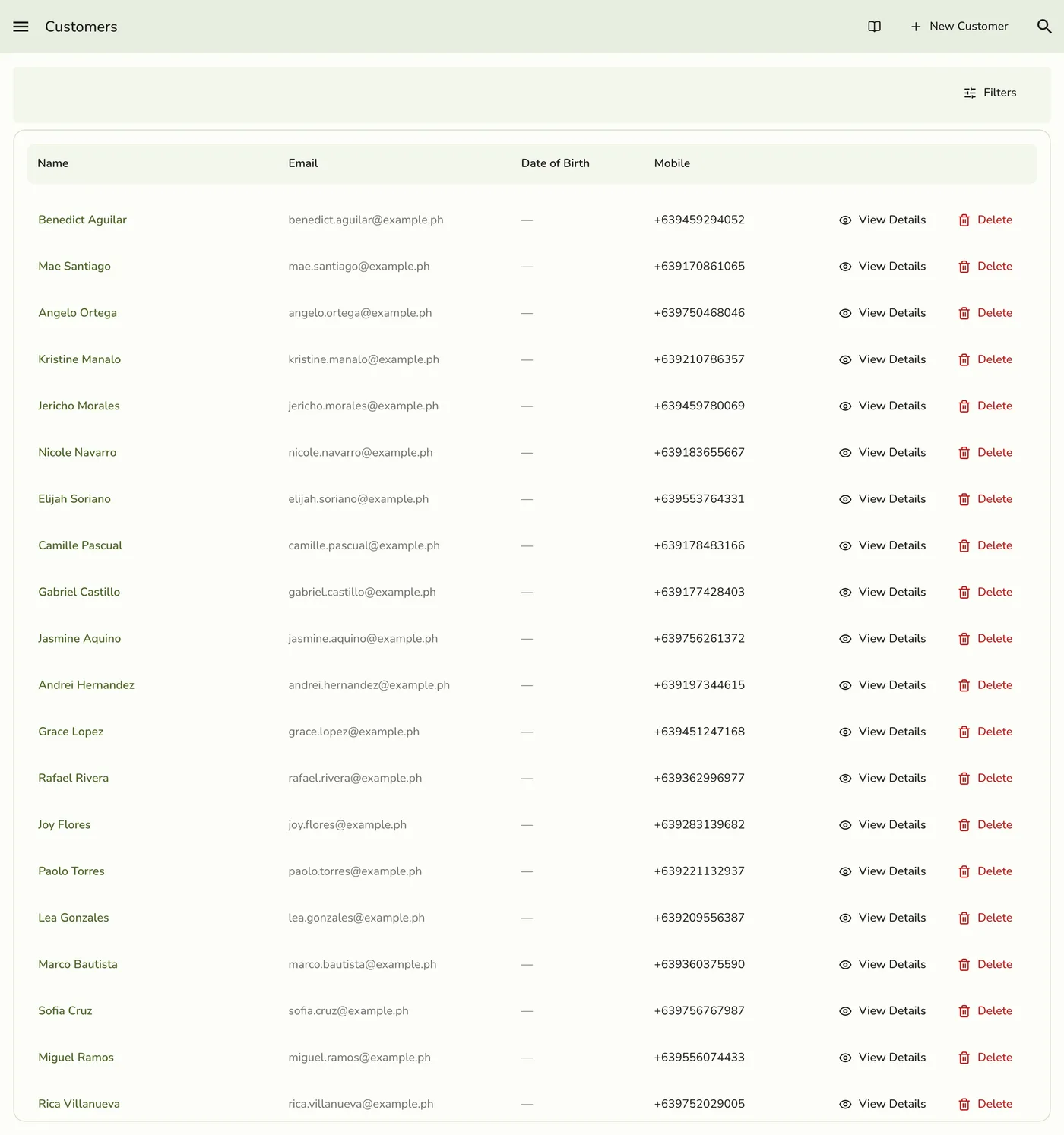View Details for Camille Pascual
This screenshot has height=1135, width=1064.
[882, 545]
